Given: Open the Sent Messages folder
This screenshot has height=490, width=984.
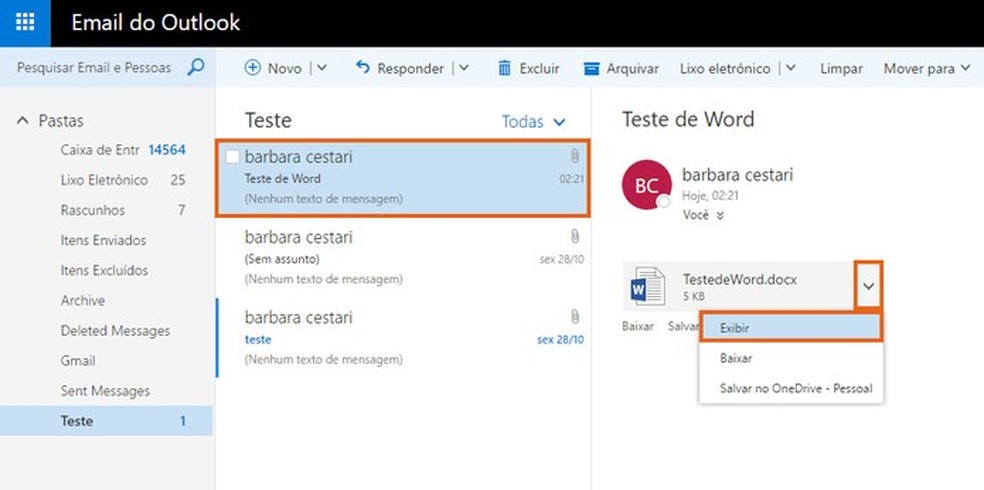Looking at the screenshot, I should [x=106, y=391].
